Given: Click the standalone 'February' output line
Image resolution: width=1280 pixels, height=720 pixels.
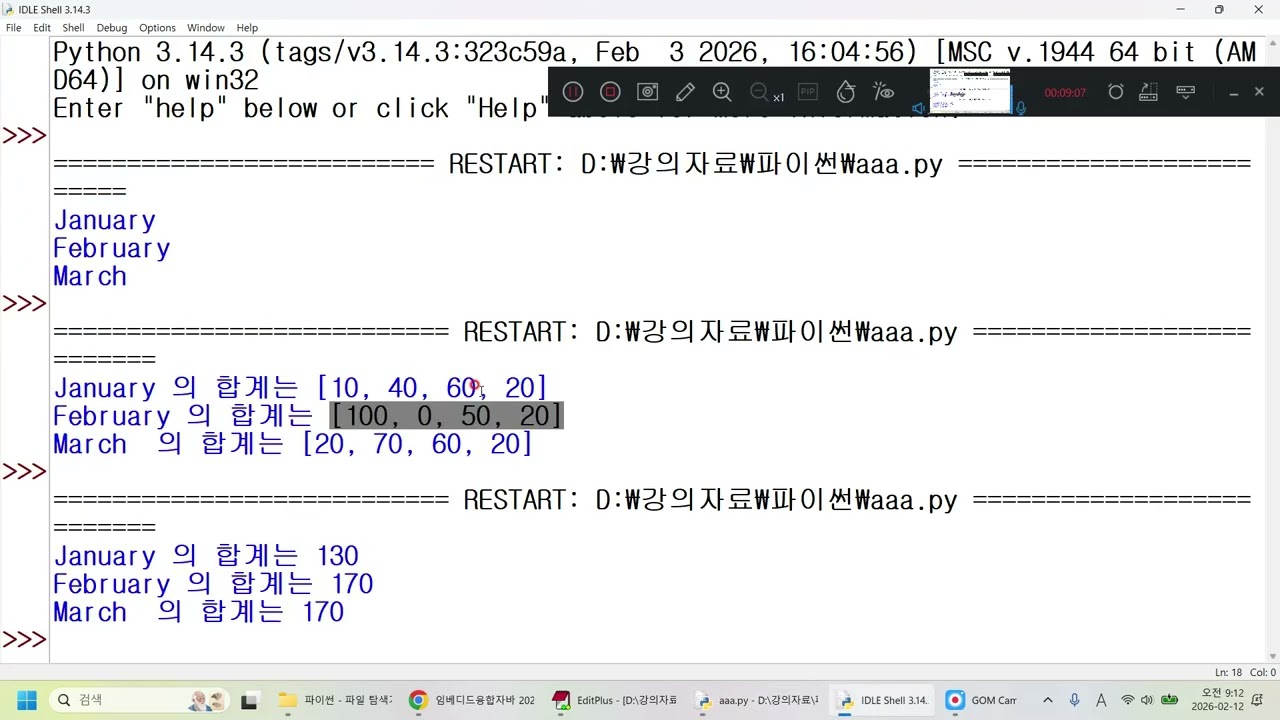Looking at the screenshot, I should click(x=112, y=249).
